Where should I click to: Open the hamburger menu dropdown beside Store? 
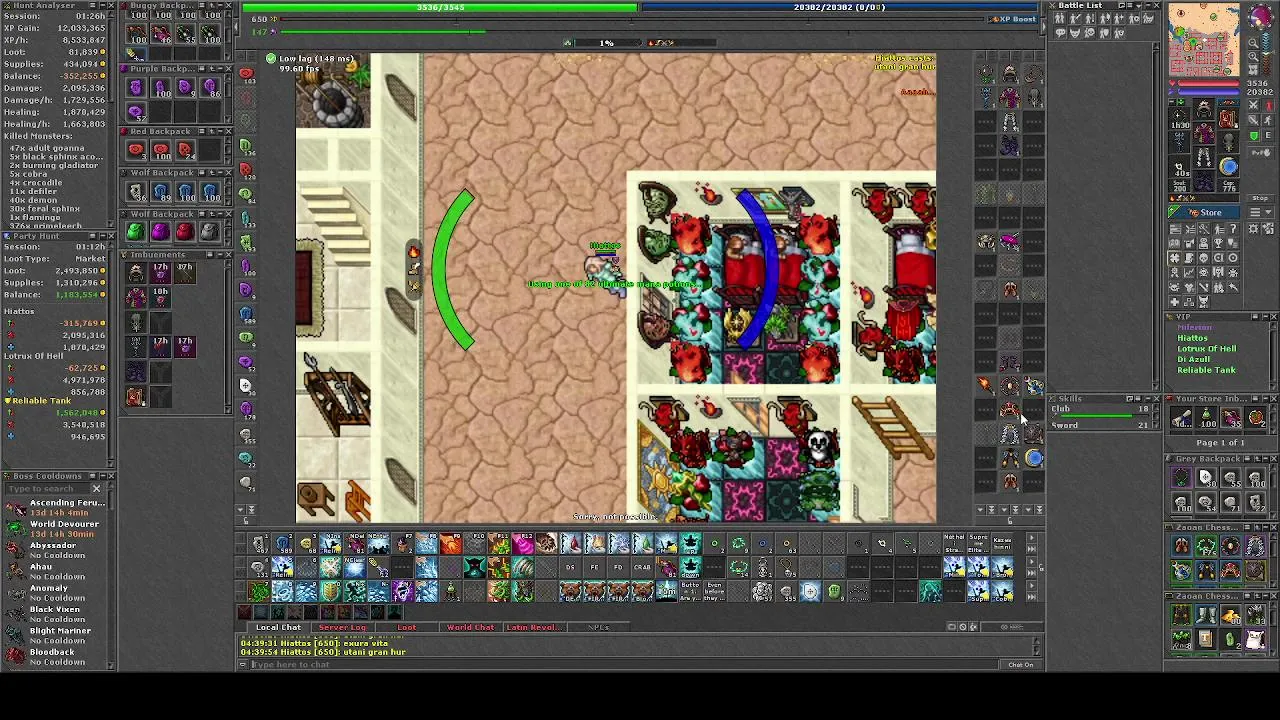tap(1259, 212)
